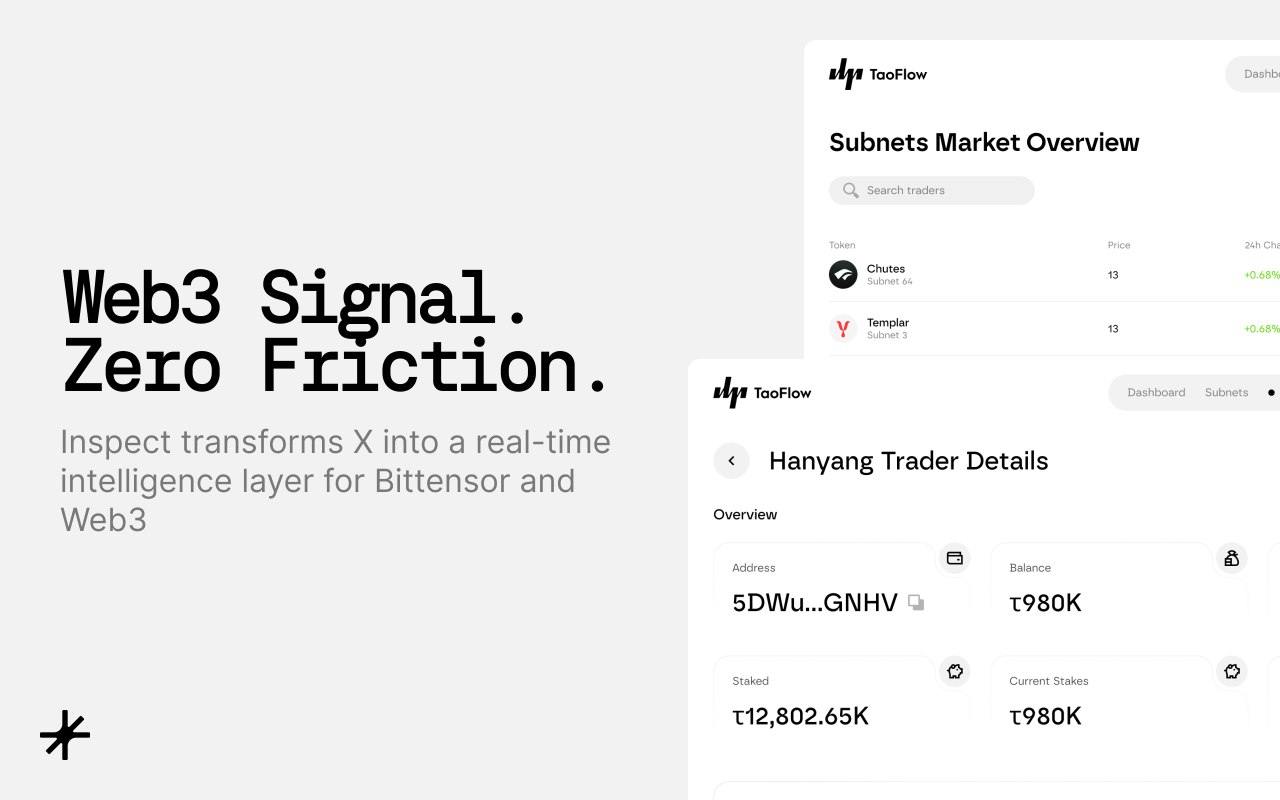Select the Chutes token icon in the table
Image resolution: width=1280 pixels, height=800 pixels.
843,274
